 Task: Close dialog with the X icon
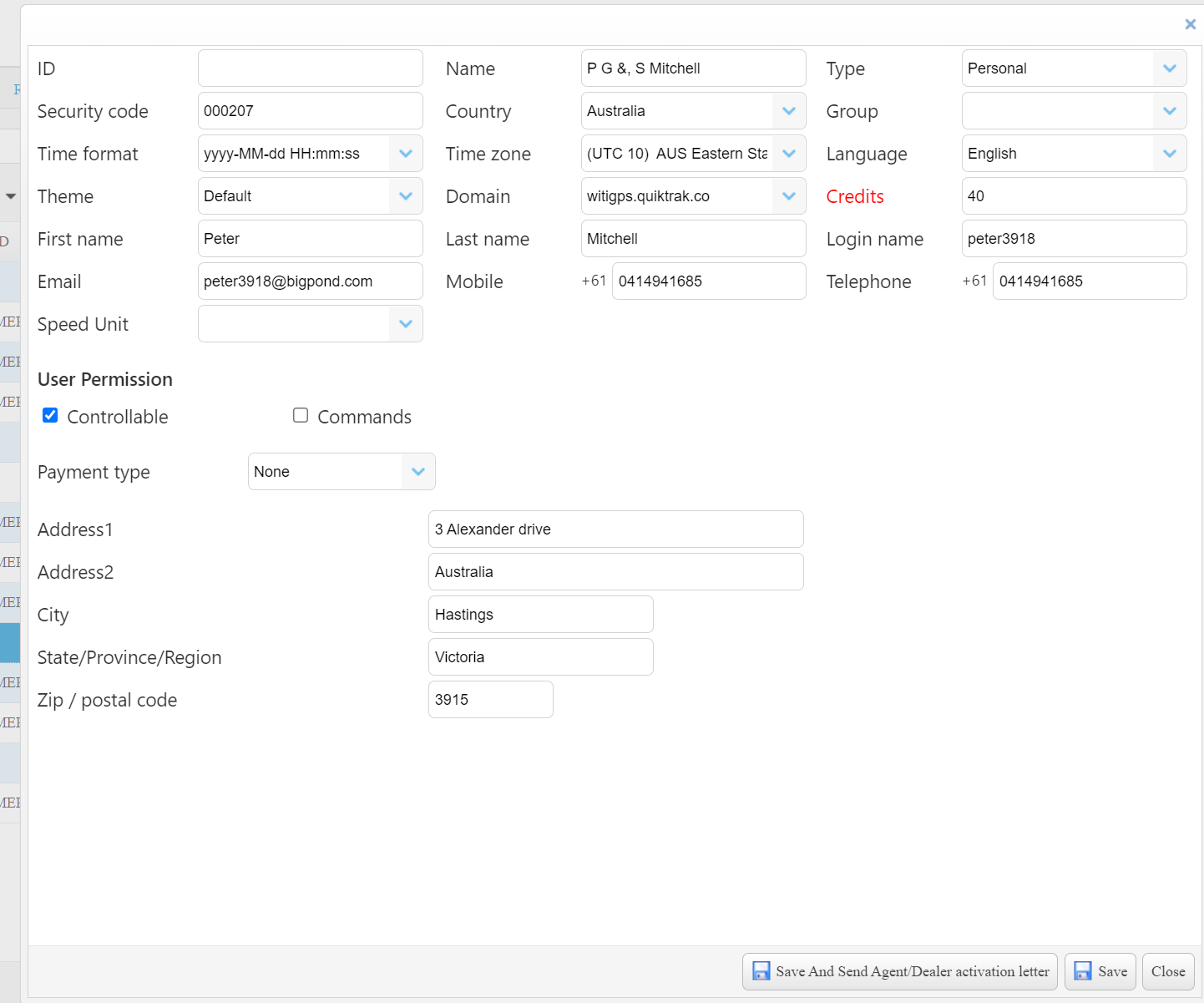pyautogui.click(x=1190, y=24)
